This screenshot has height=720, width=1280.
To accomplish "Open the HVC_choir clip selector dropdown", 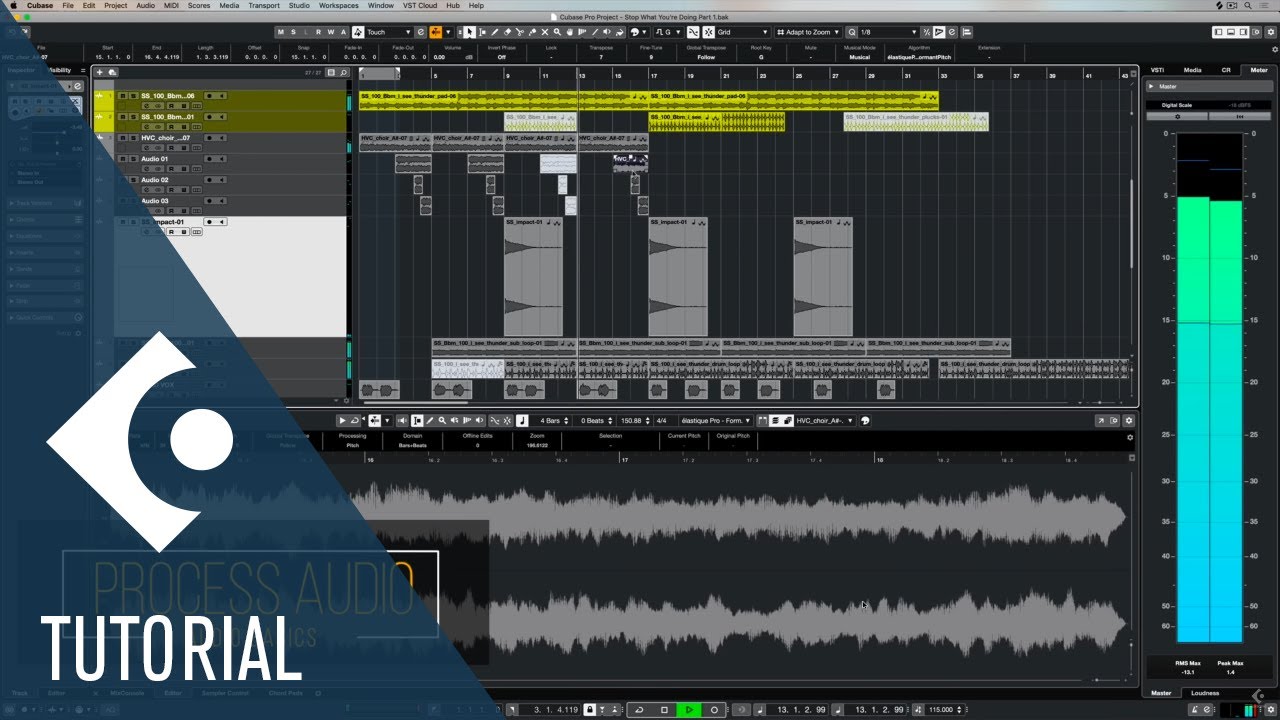I will 825,420.
